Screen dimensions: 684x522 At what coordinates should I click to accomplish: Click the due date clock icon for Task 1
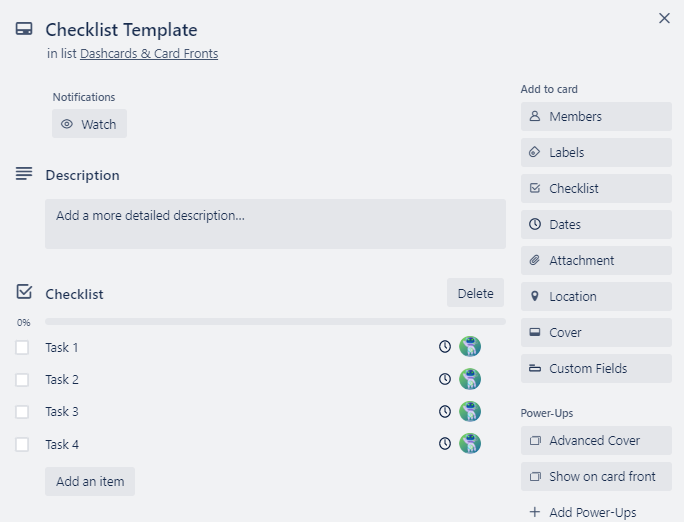(x=445, y=347)
